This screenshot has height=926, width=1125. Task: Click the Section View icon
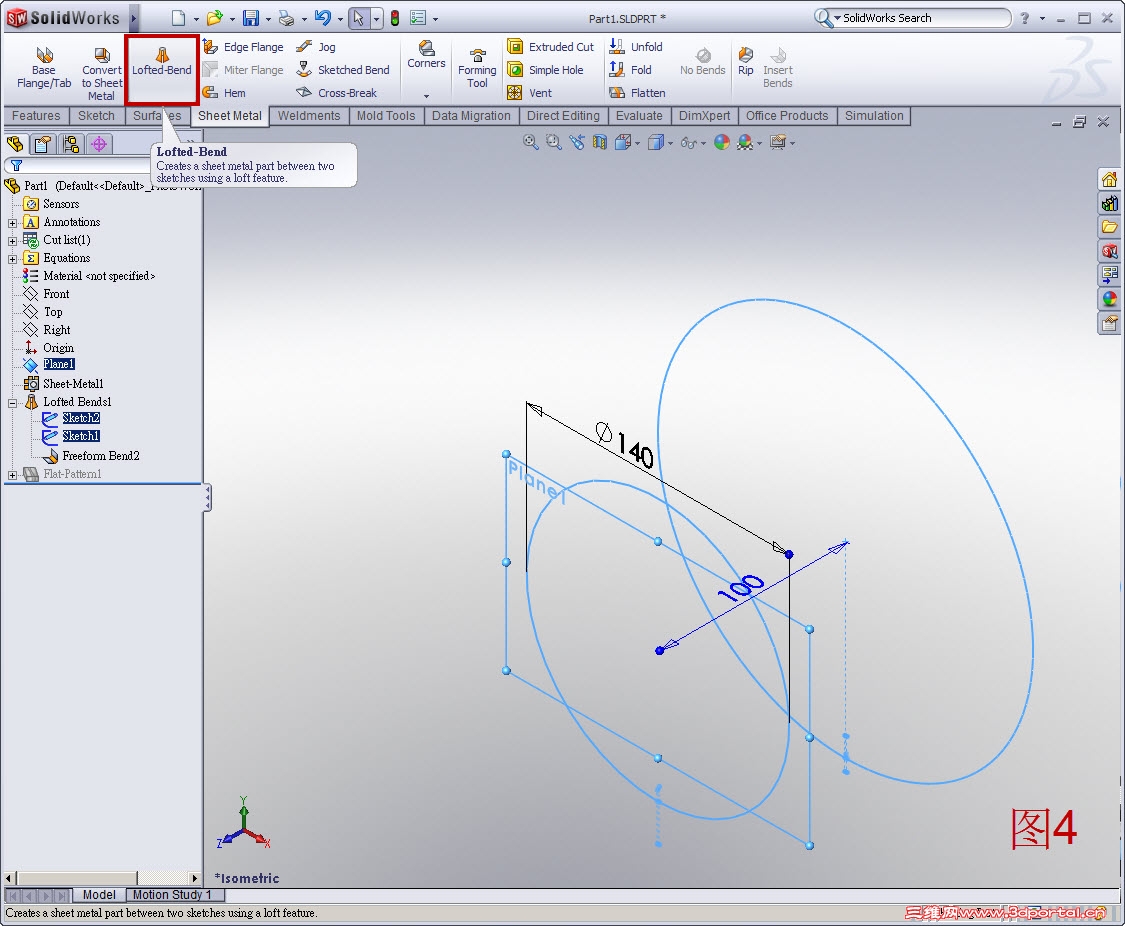pos(600,142)
